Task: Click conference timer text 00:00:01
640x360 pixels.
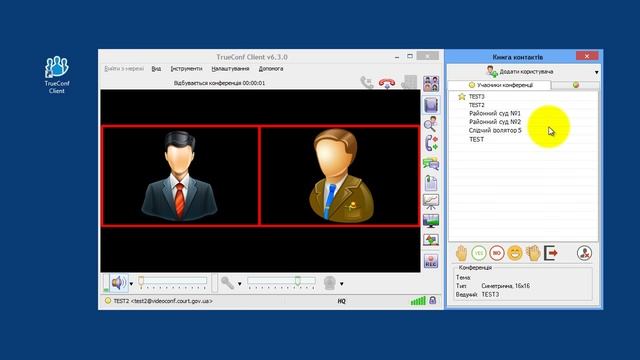Action: 253,83
